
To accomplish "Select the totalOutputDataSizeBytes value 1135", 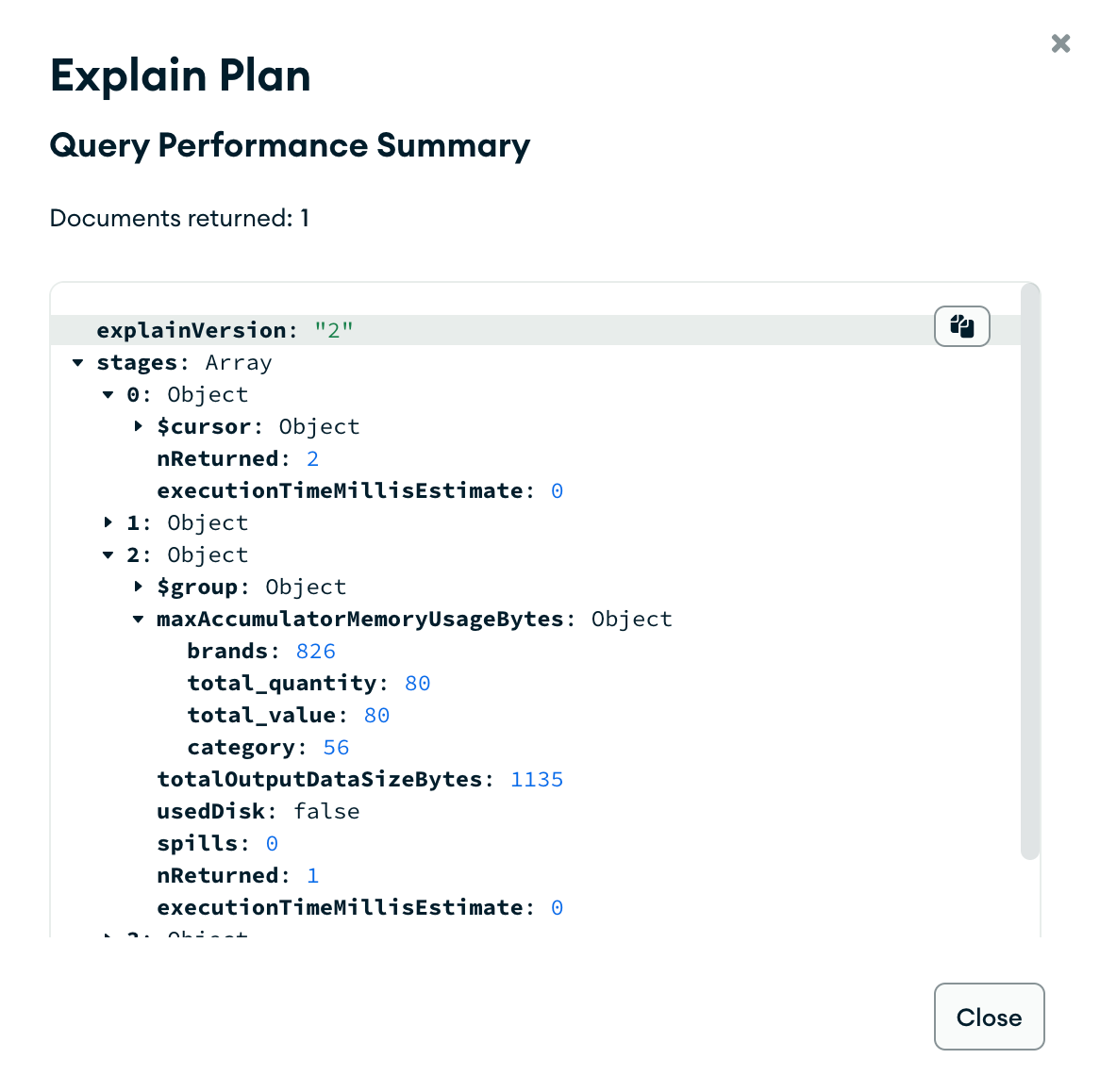I will pos(537,779).
